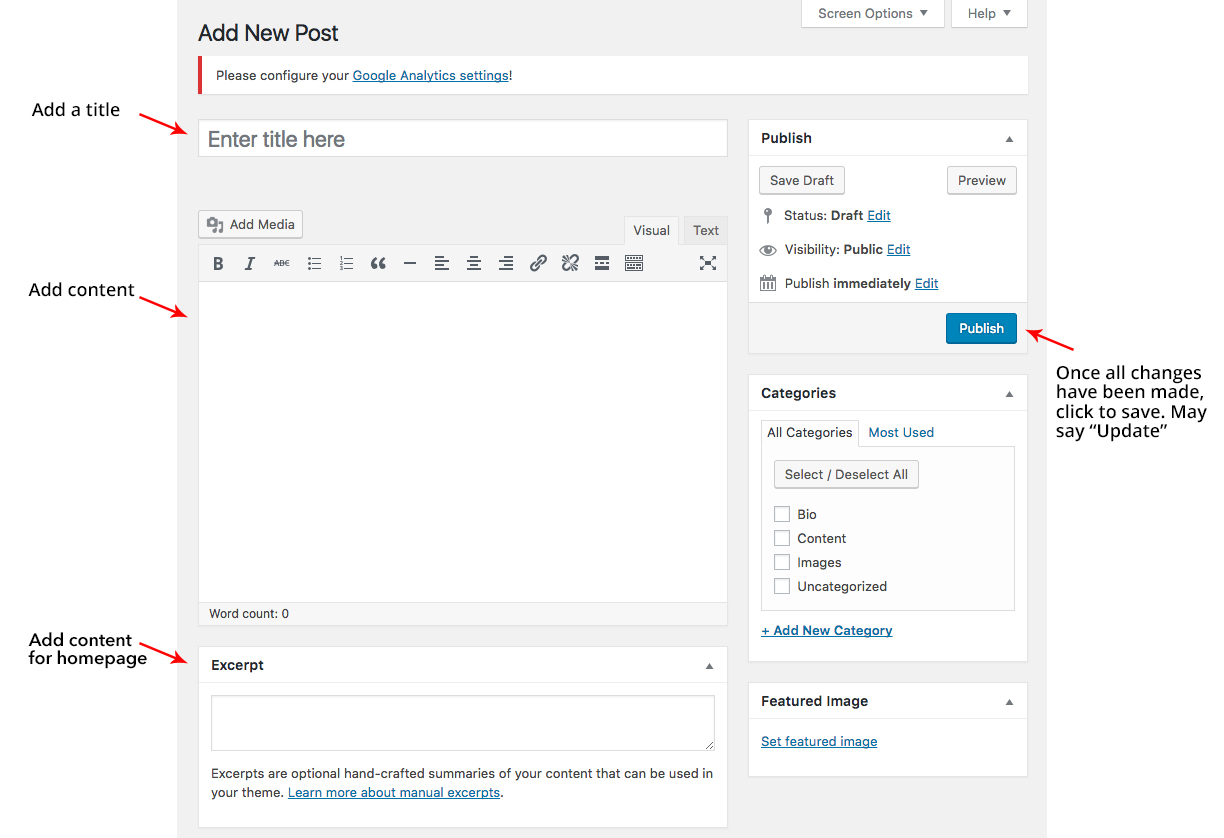Enable the Images category
The height and width of the screenshot is (838, 1224).
(782, 561)
